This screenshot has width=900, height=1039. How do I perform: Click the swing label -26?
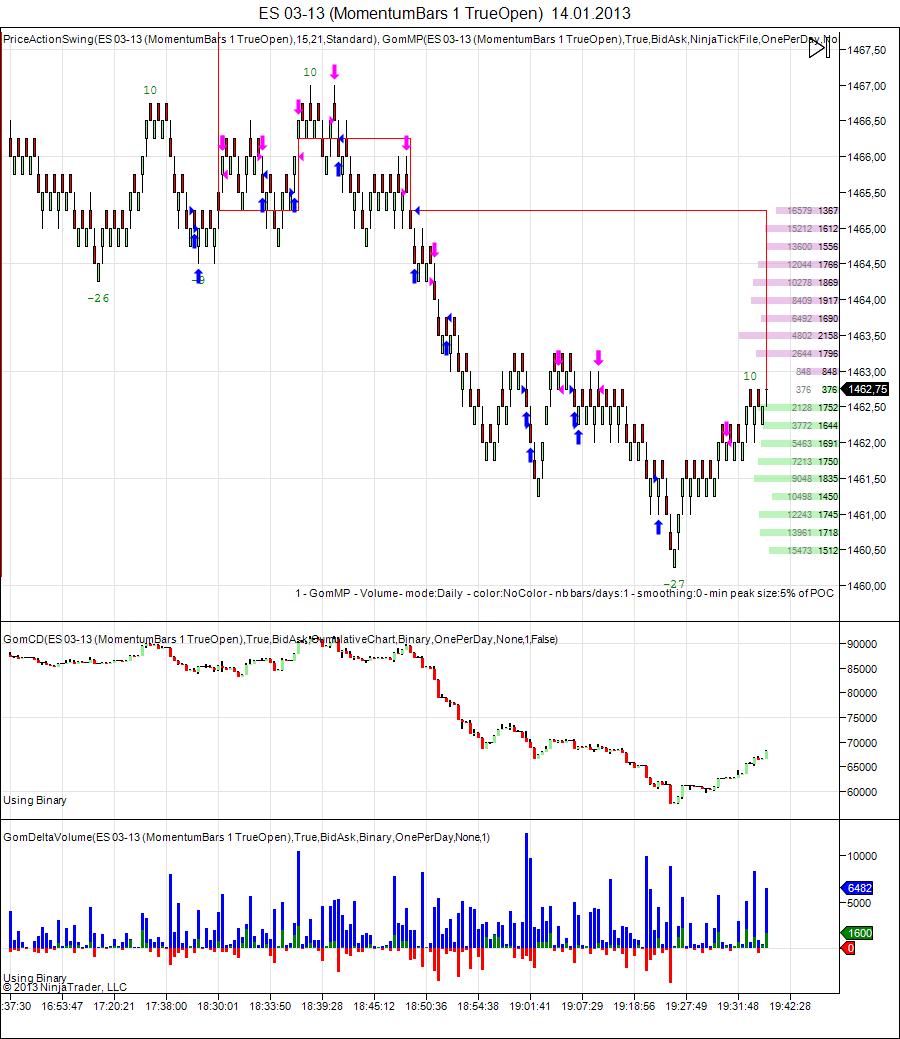pos(98,298)
